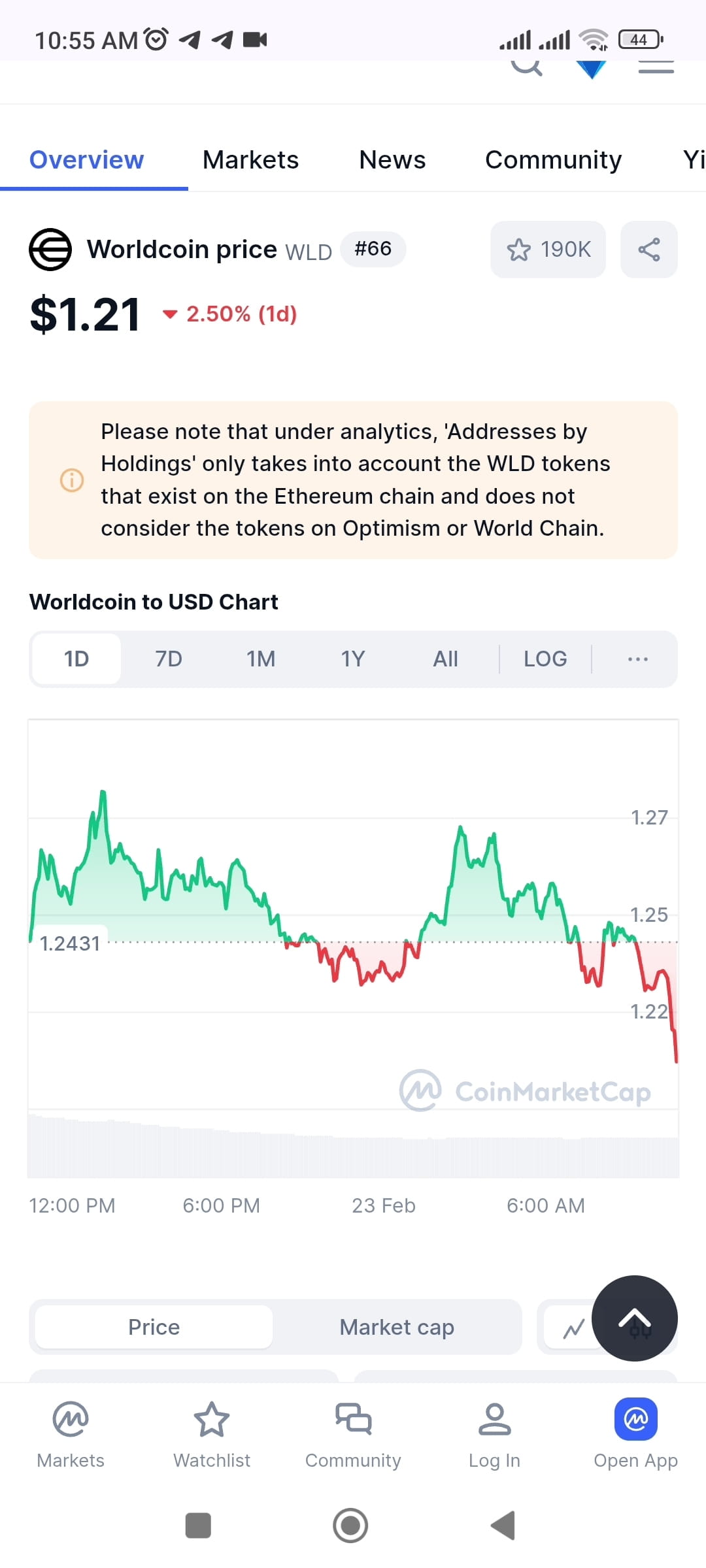The width and height of the screenshot is (706, 1568).
Task: Open more chart timeframe options via ellipsis
Action: click(x=637, y=659)
